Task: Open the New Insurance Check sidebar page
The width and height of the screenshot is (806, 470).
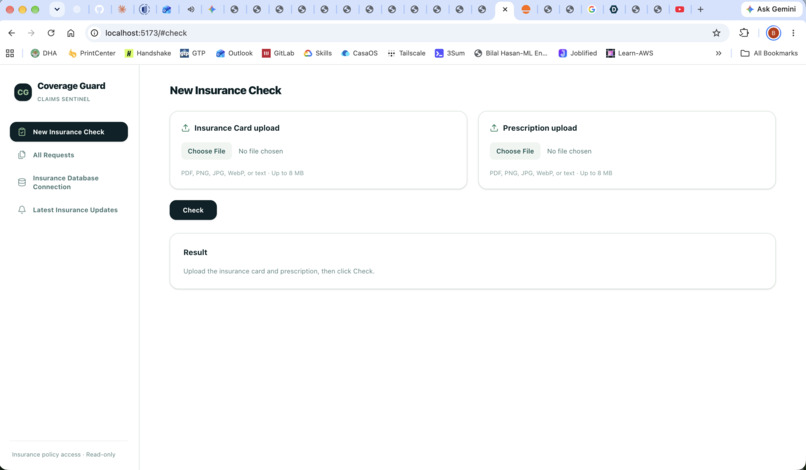Action: [69, 132]
